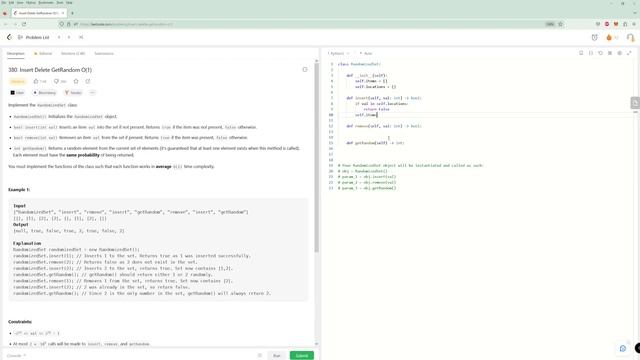
Task: Go back with browser back arrow
Action: (6, 24)
